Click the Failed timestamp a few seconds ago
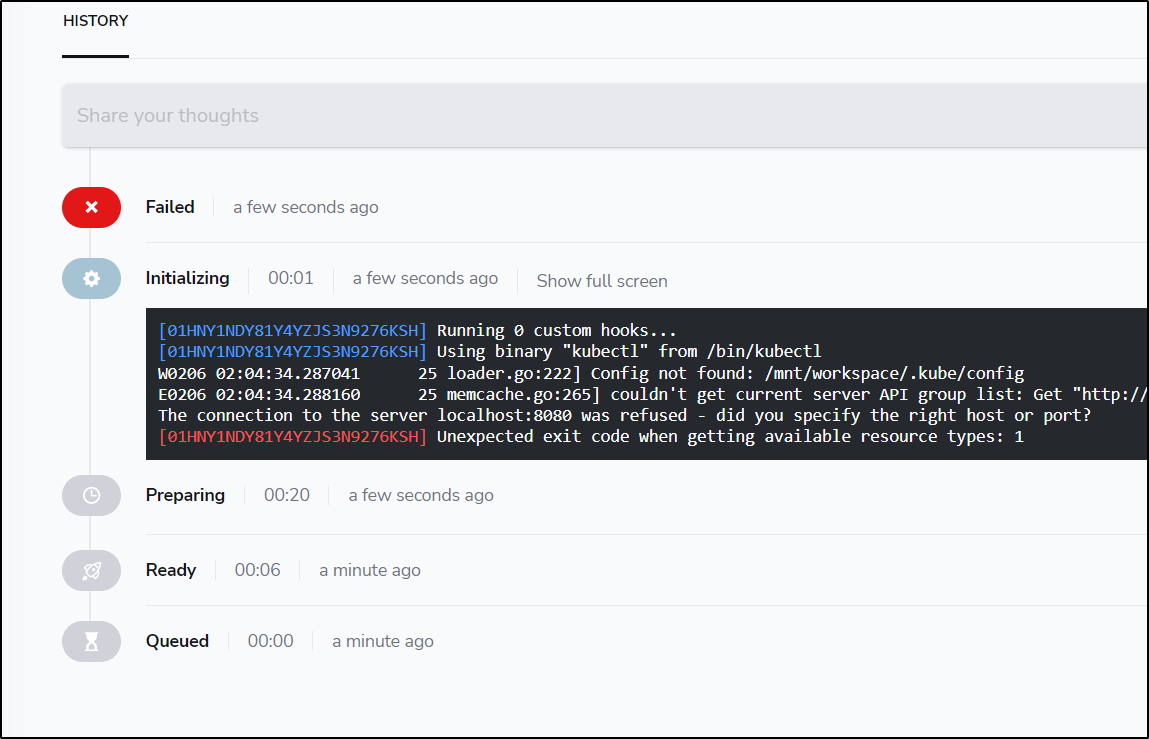The image size is (1149, 739). (x=306, y=207)
